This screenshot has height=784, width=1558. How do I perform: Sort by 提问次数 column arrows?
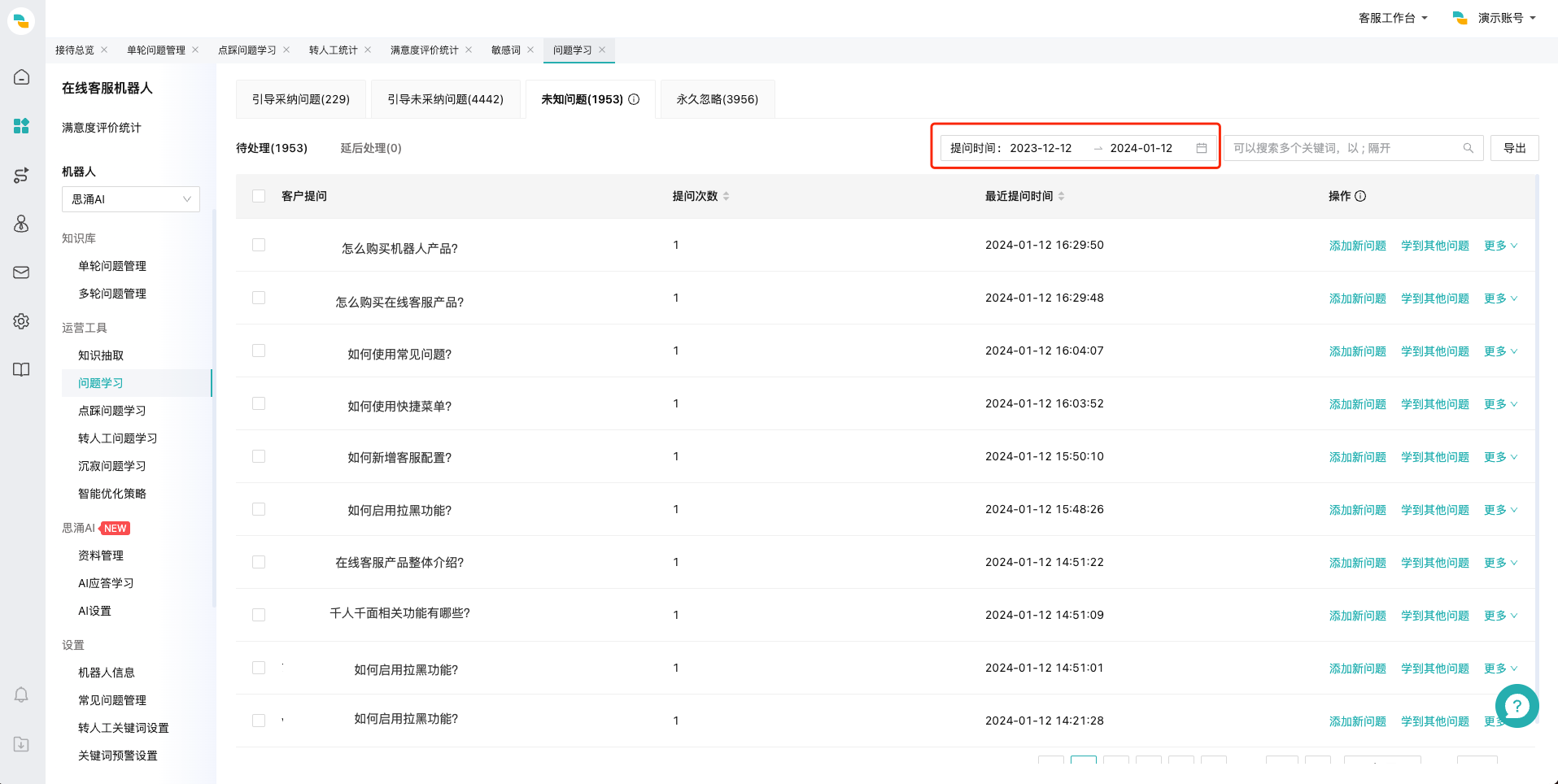point(726,196)
